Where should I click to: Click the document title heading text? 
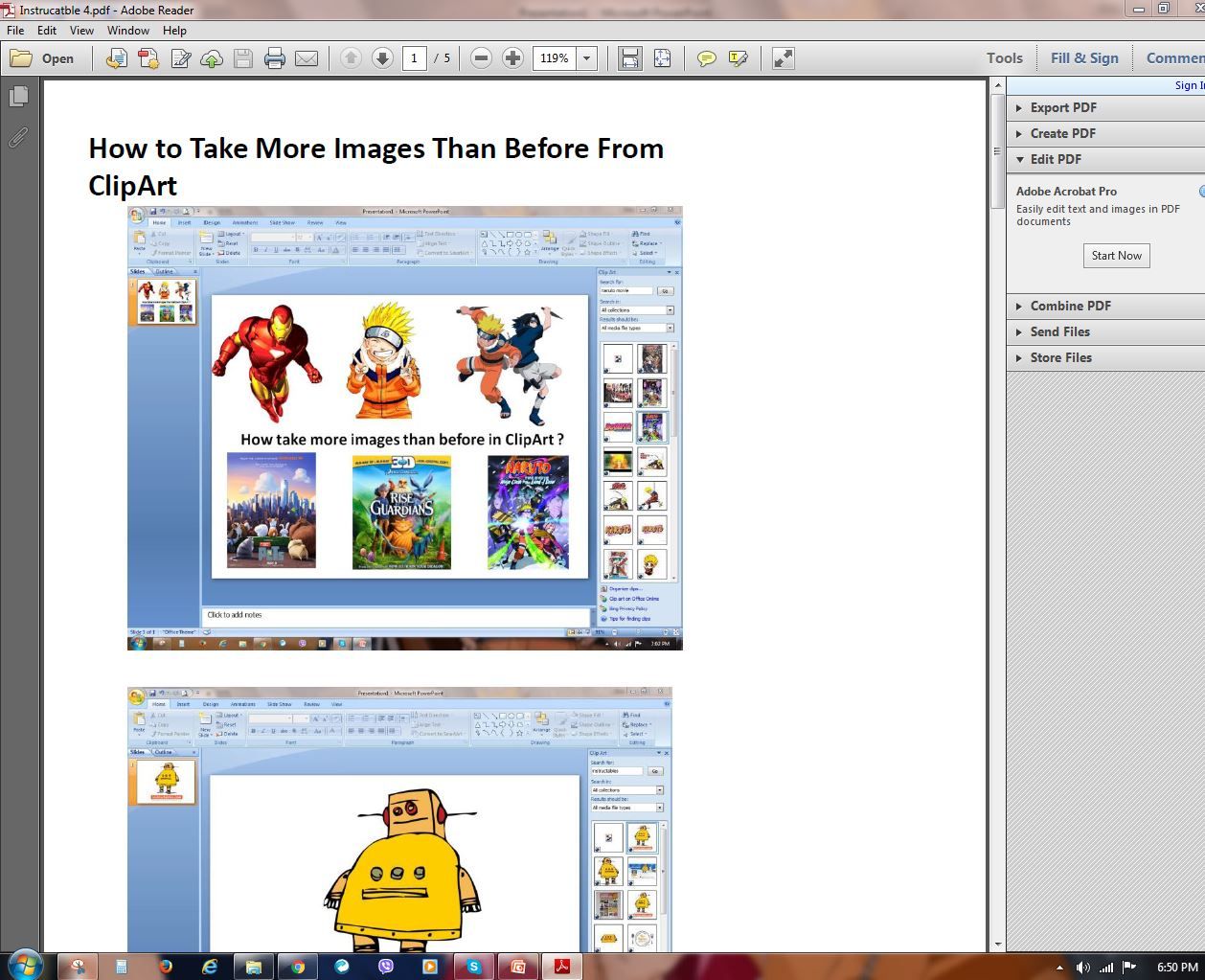375,166
